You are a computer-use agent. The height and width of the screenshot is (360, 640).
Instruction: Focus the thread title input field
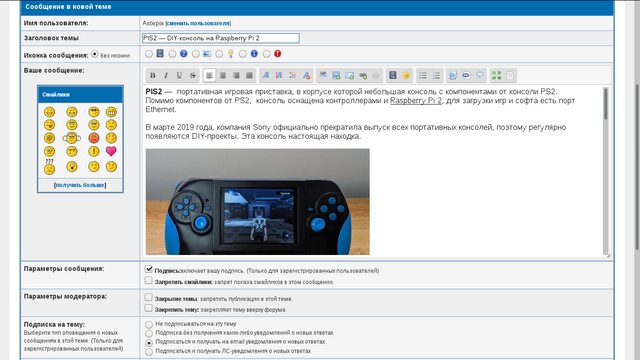pos(221,38)
